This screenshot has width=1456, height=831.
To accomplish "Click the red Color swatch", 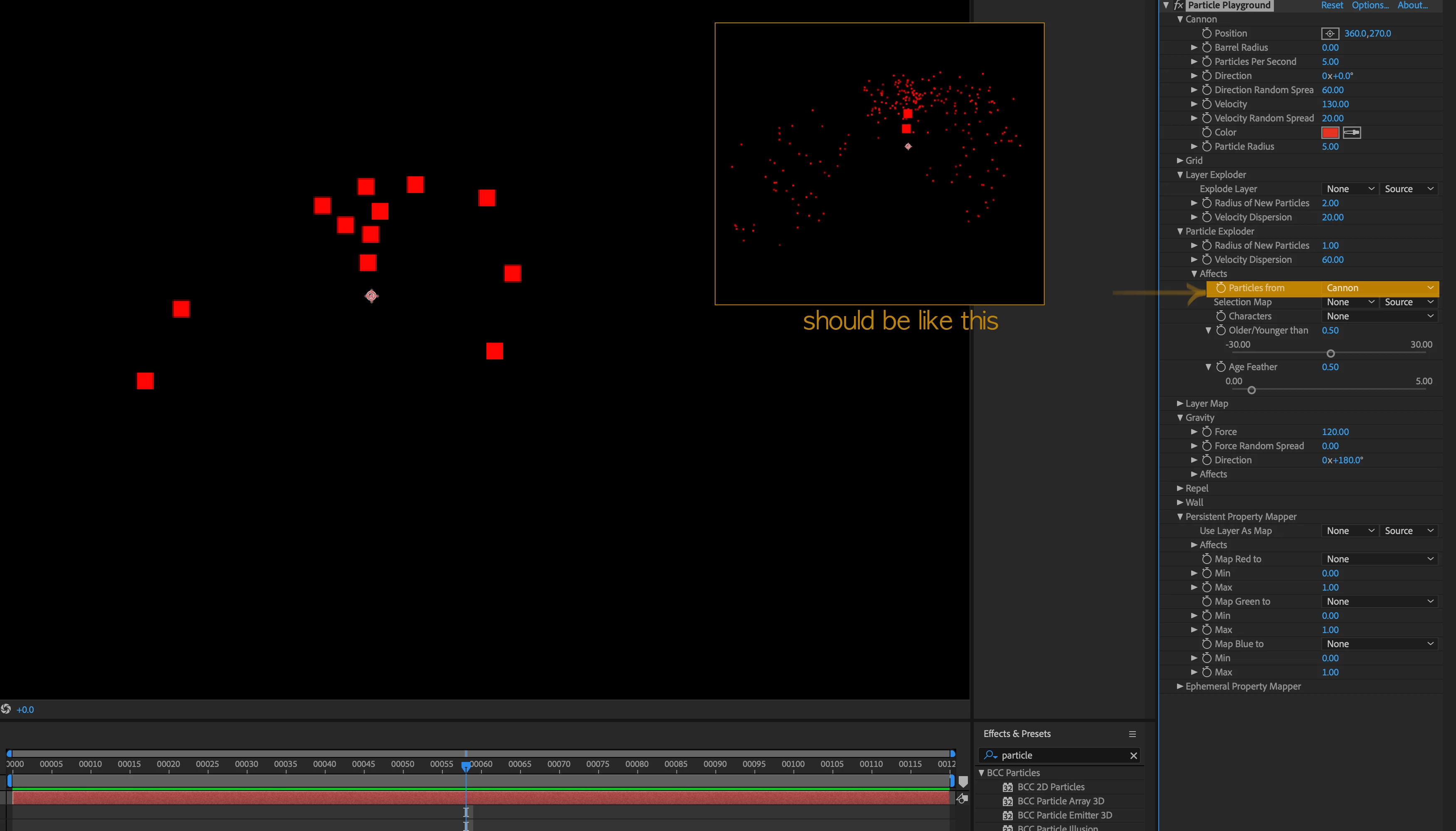I will (1330, 132).
